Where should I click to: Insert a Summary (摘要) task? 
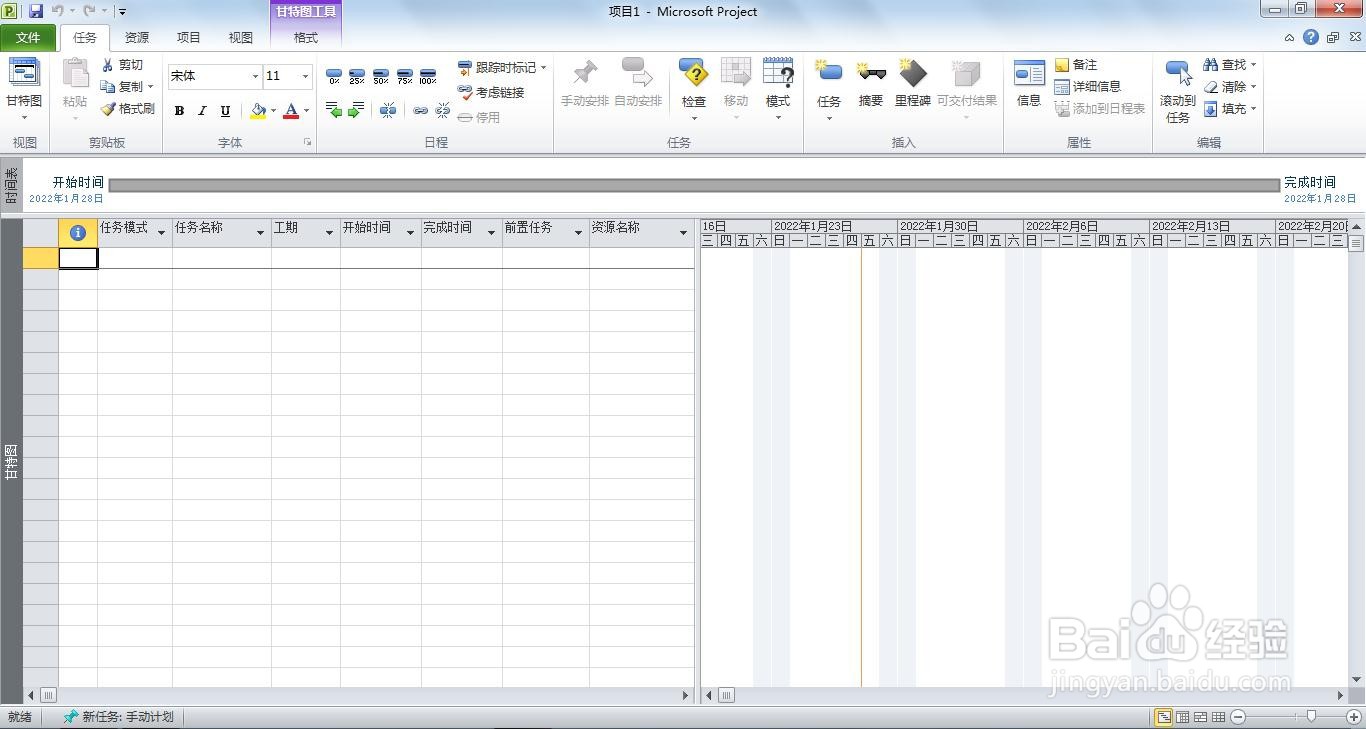871,83
